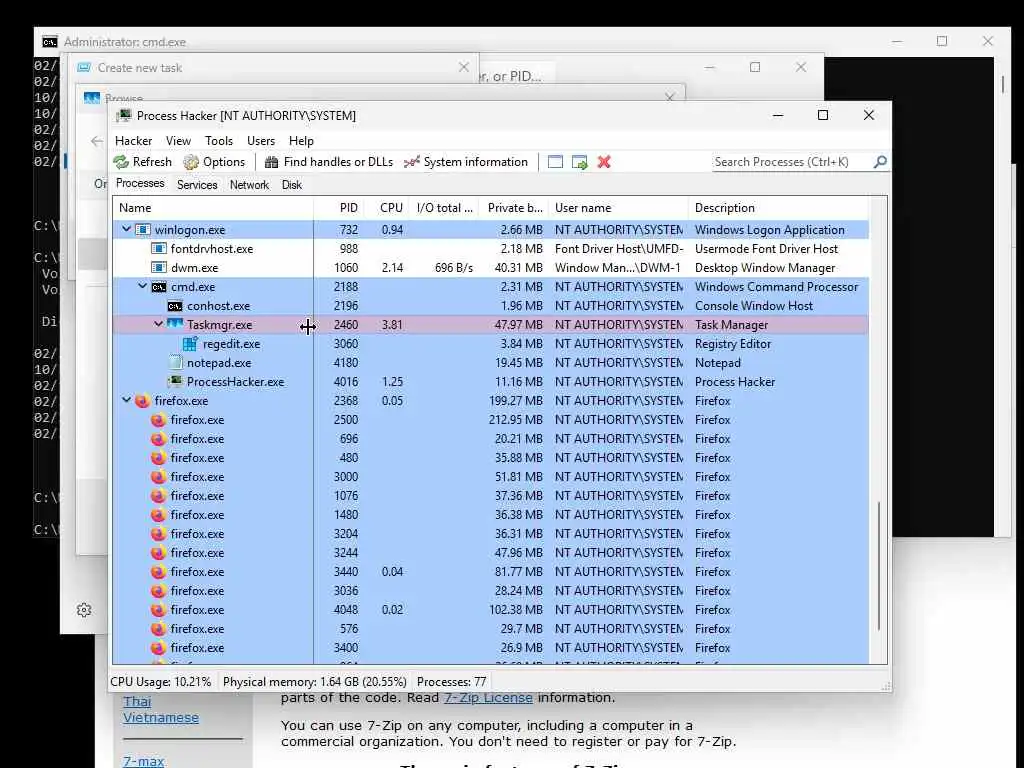Close the Create new task dialog
This screenshot has width=1024, height=768.
click(464, 67)
